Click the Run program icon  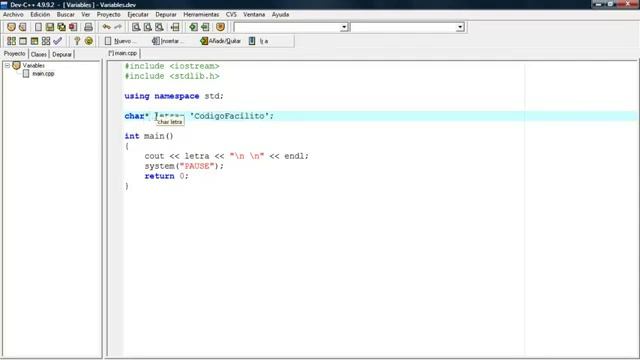pyautogui.click(x=23, y=41)
